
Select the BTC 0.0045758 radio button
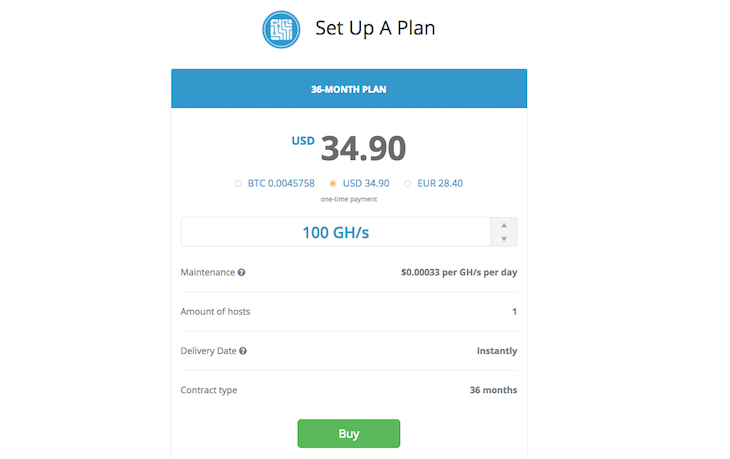[x=238, y=183]
